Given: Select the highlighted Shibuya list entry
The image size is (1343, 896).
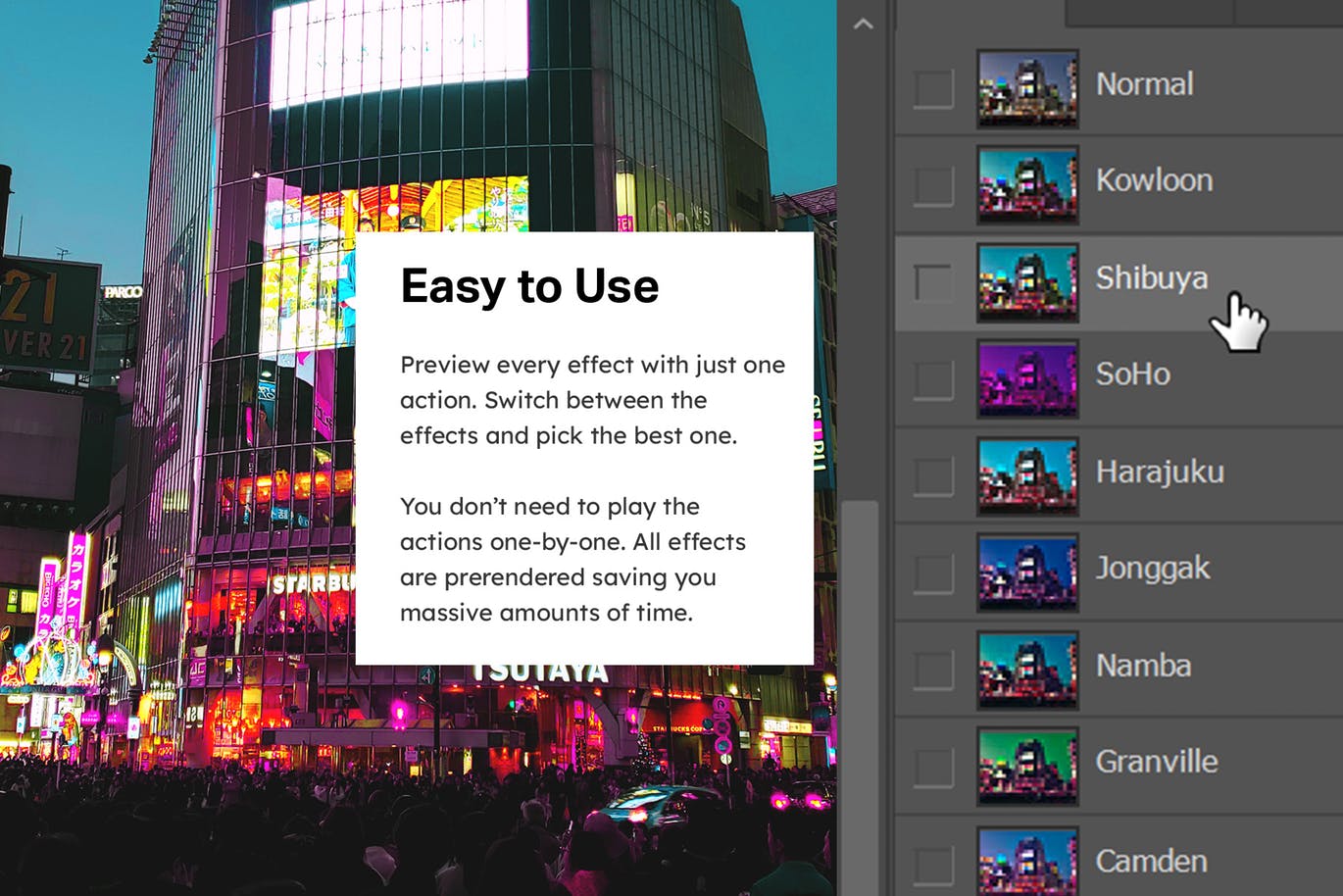Looking at the screenshot, I should pos(1152,278).
